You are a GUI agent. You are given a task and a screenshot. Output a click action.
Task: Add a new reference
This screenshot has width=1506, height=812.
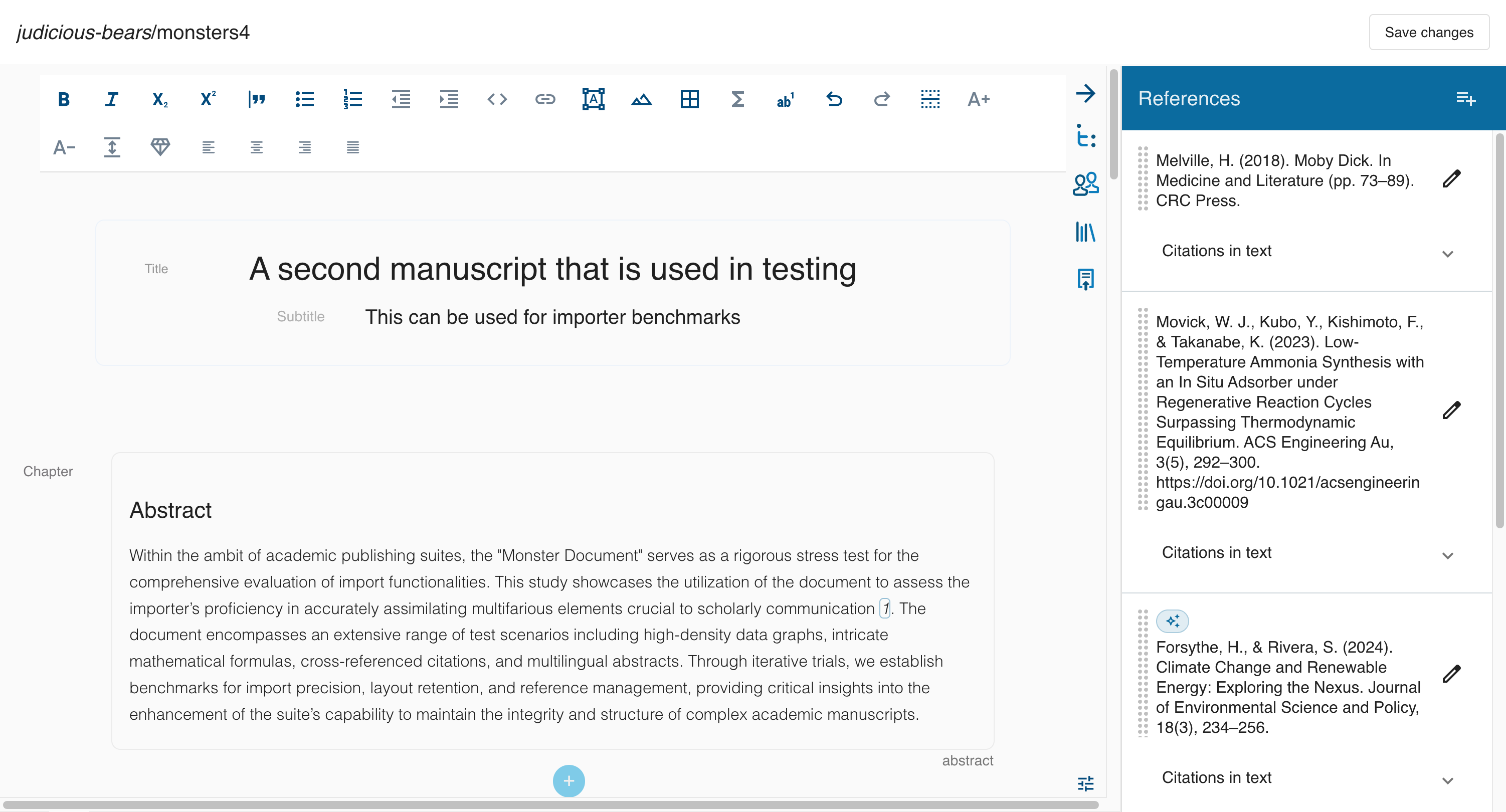pyautogui.click(x=1467, y=99)
